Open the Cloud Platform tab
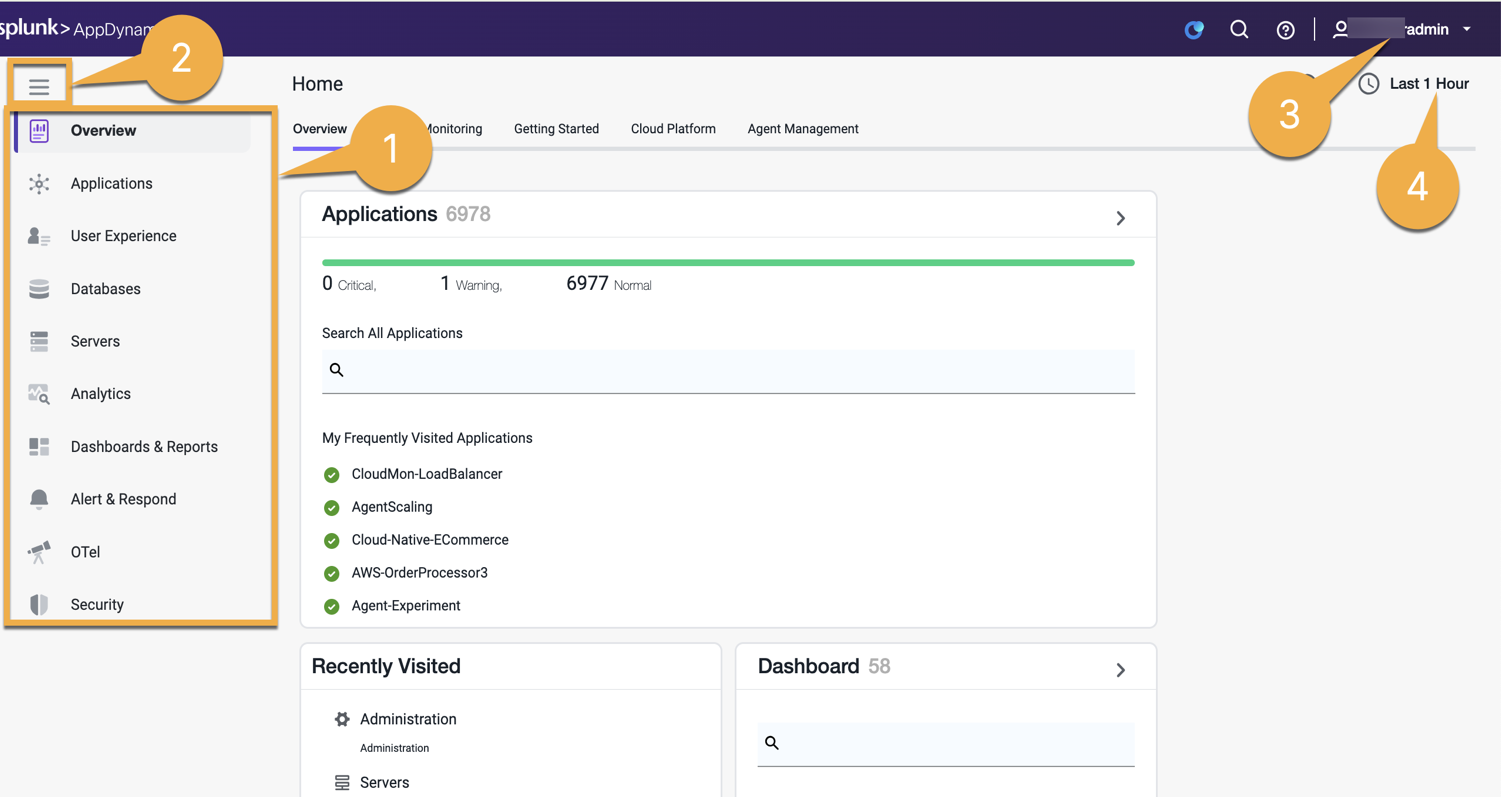This screenshot has height=797, width=1501. point(673,129)
